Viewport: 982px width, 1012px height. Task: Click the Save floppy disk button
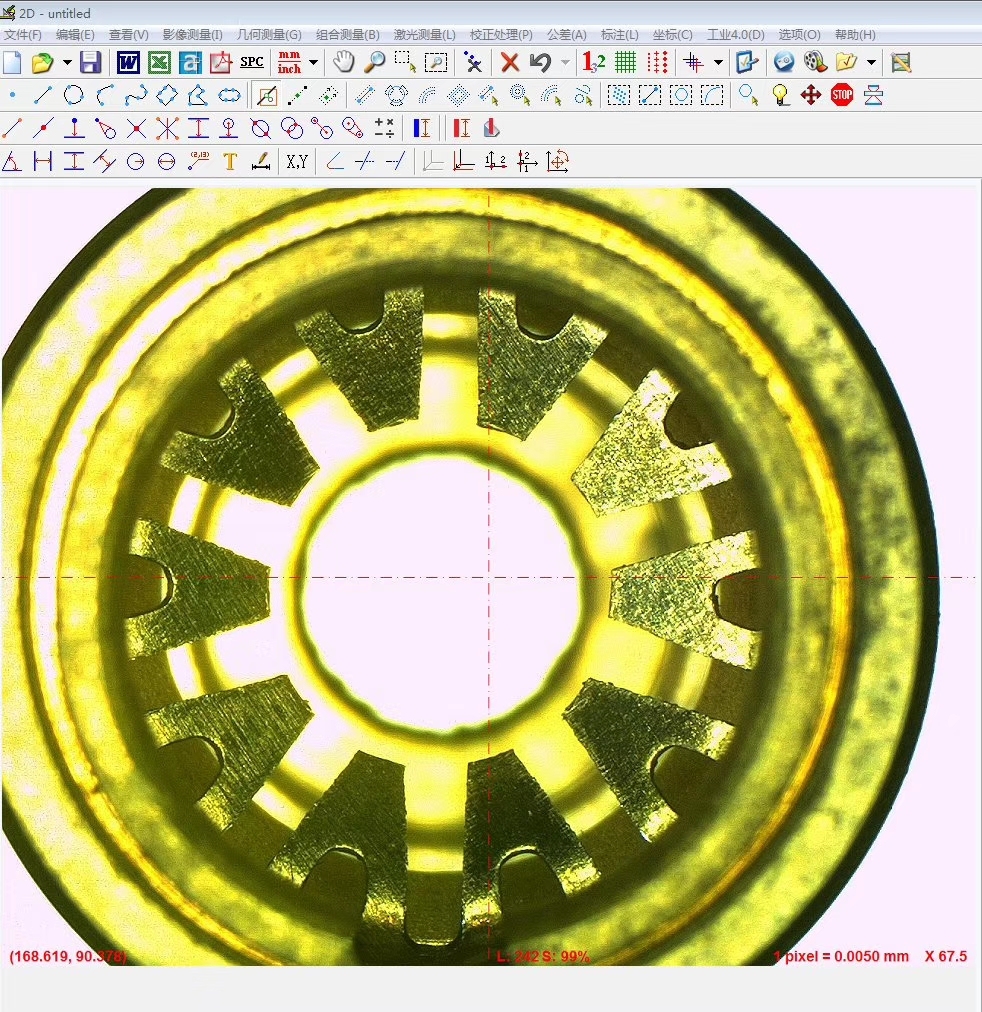(91, 63)
